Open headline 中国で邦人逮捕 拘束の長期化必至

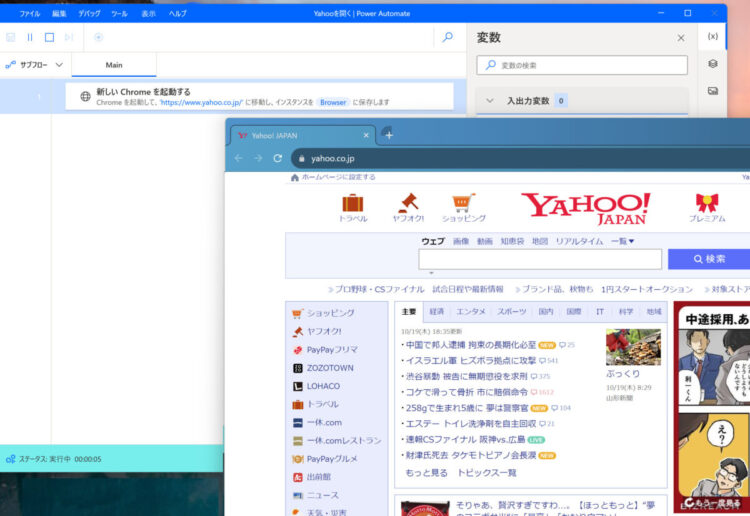471,345
